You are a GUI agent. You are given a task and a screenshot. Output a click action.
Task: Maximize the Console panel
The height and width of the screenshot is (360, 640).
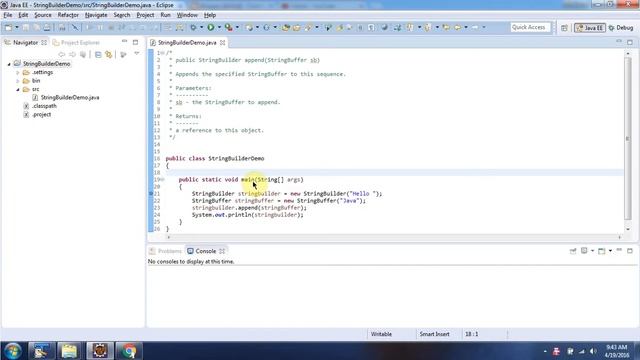click(x=630, y=251)
